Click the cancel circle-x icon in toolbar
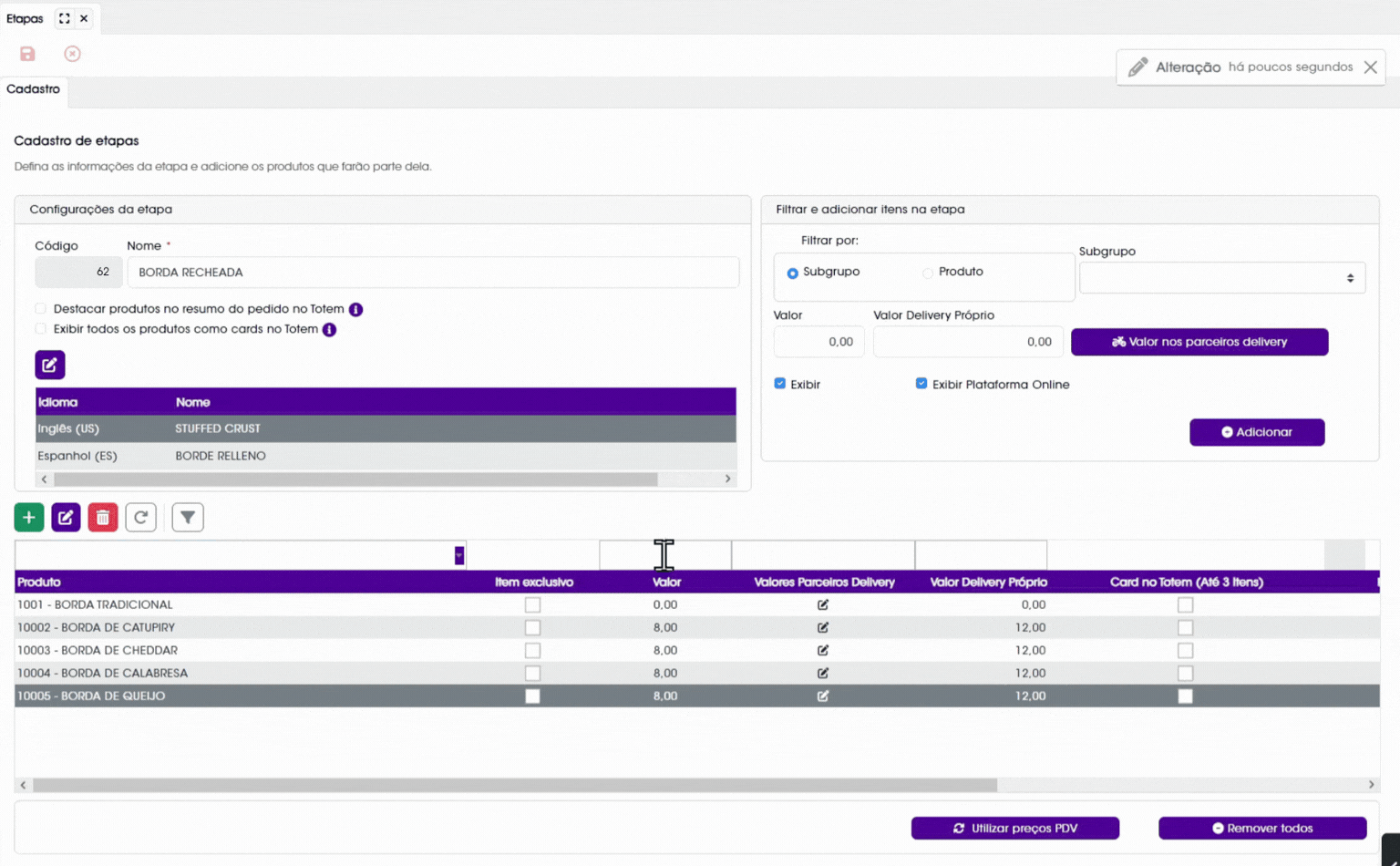The width and height of the screenshot is (1400, 866). pyautogui.click(x=72, y=54)
